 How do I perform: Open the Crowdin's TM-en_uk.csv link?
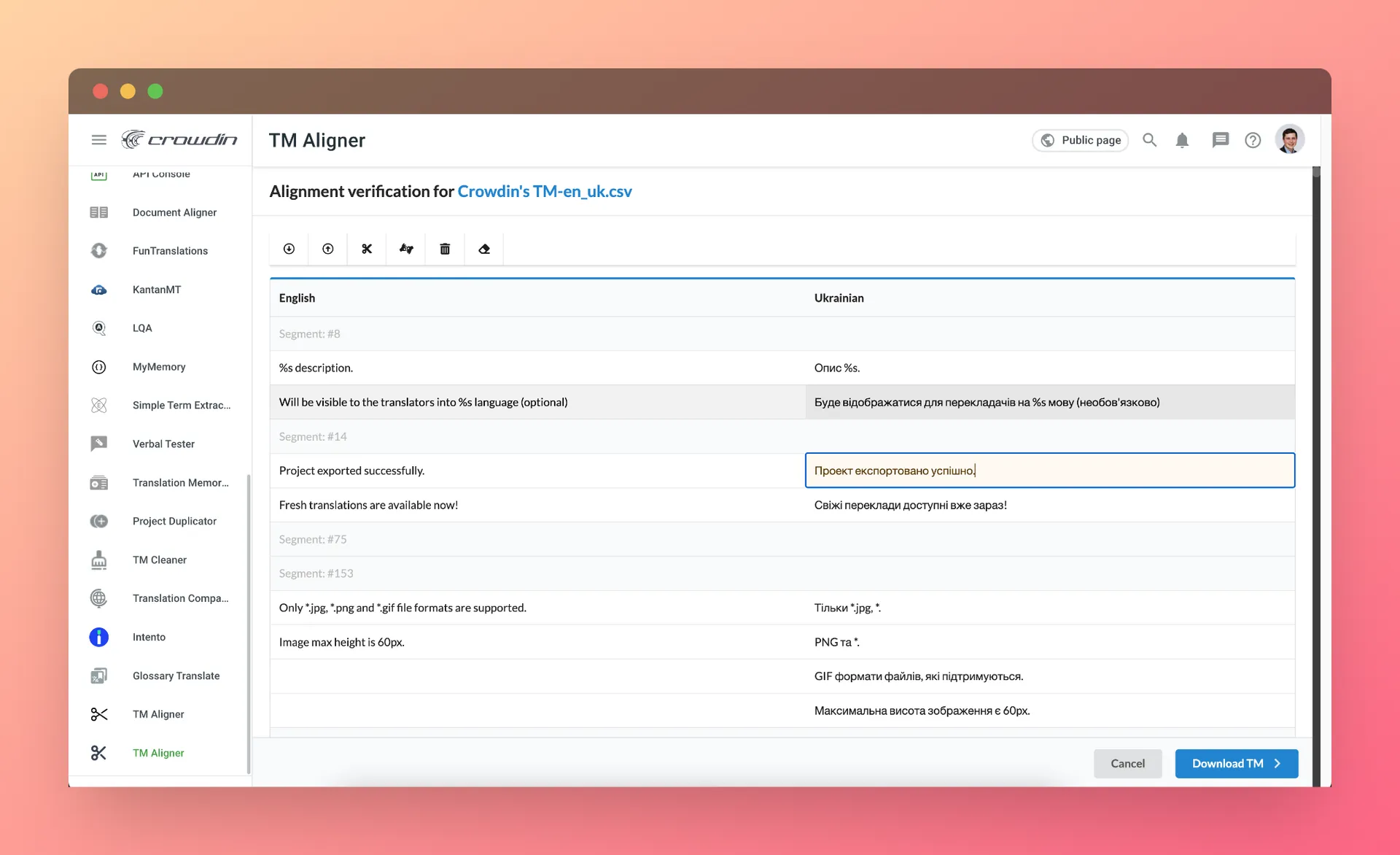tap(544, 191)
